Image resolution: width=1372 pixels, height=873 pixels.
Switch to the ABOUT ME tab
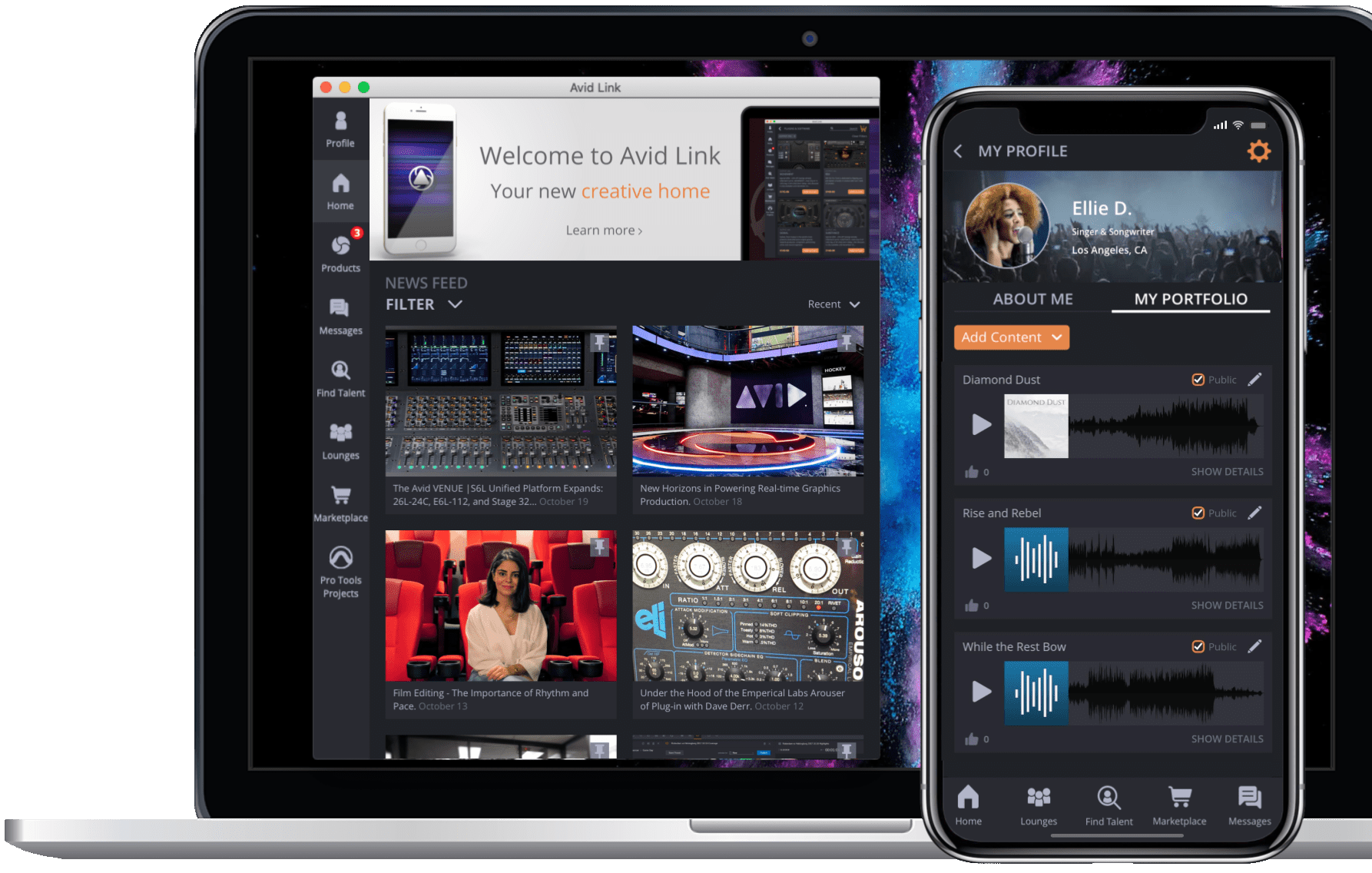click(x=1032, y=299)
